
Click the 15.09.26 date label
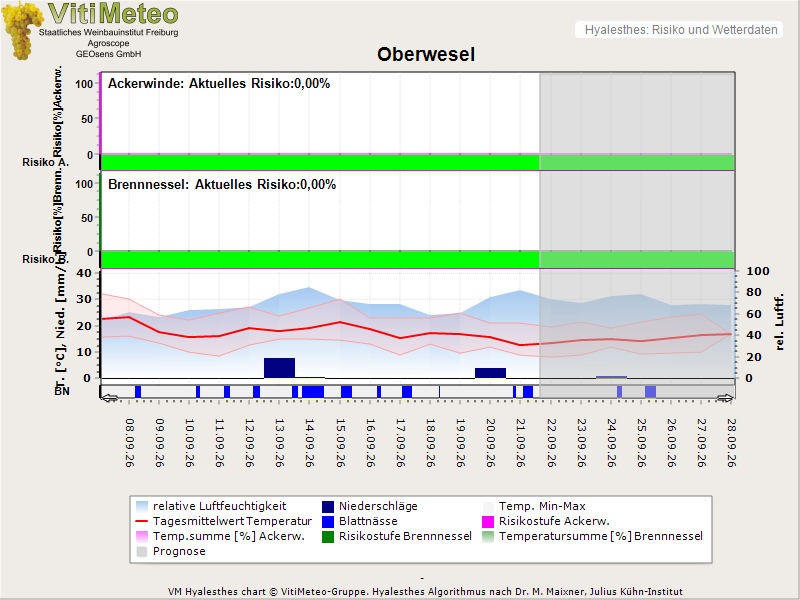click(340, 443)
